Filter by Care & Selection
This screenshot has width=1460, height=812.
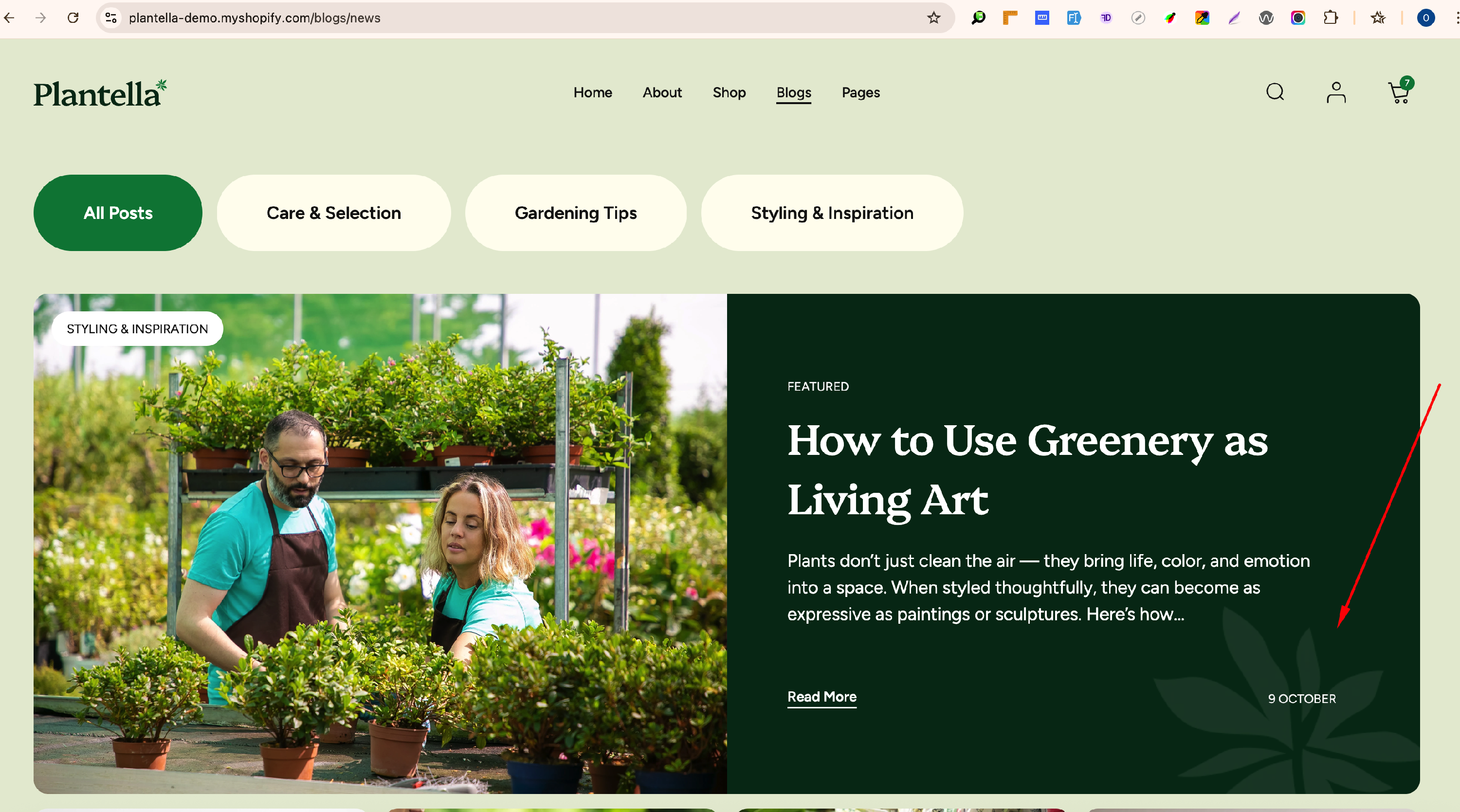(333, 213)
